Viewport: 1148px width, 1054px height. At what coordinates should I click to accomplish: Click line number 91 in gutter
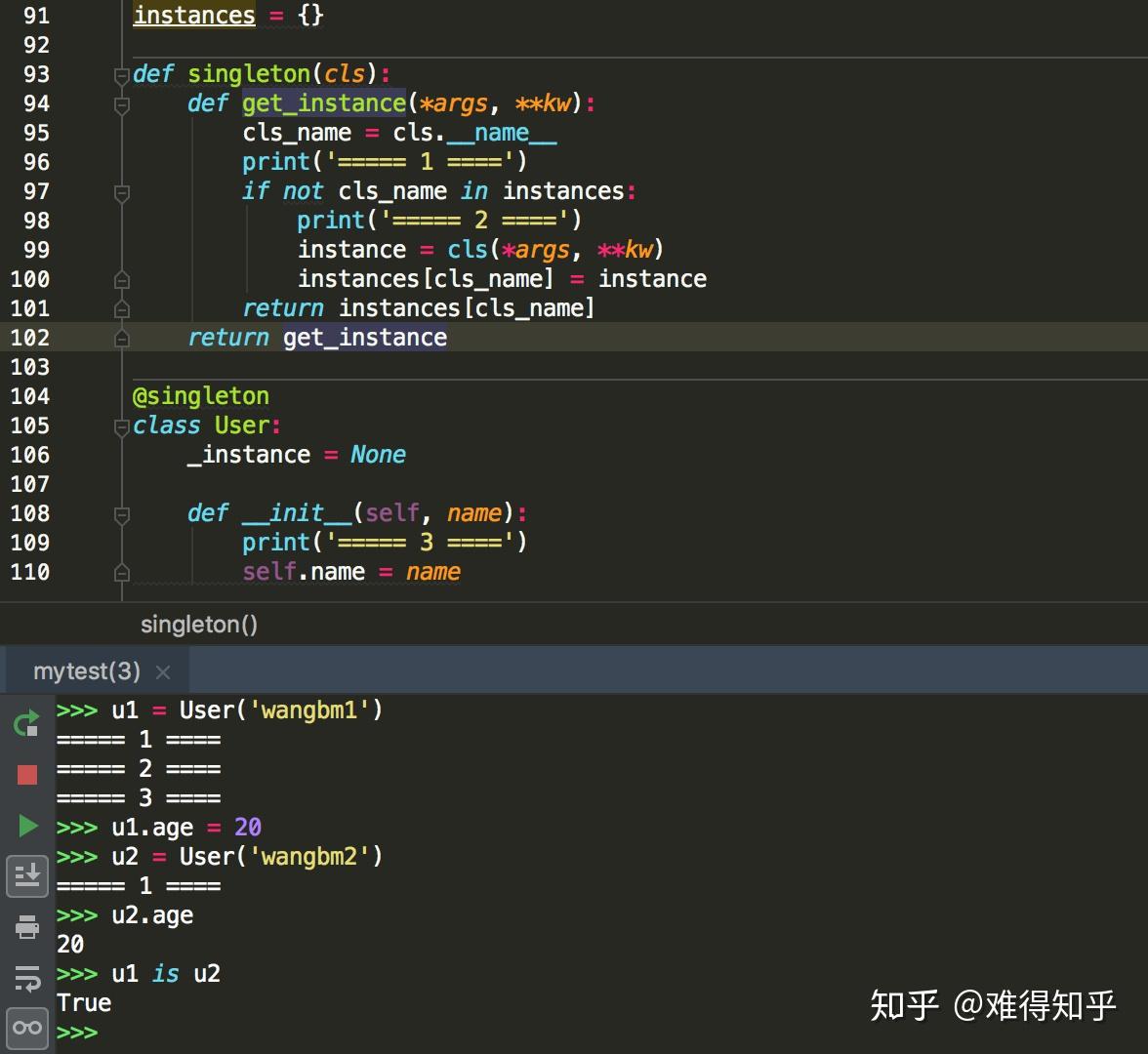[x=37, y=16]
